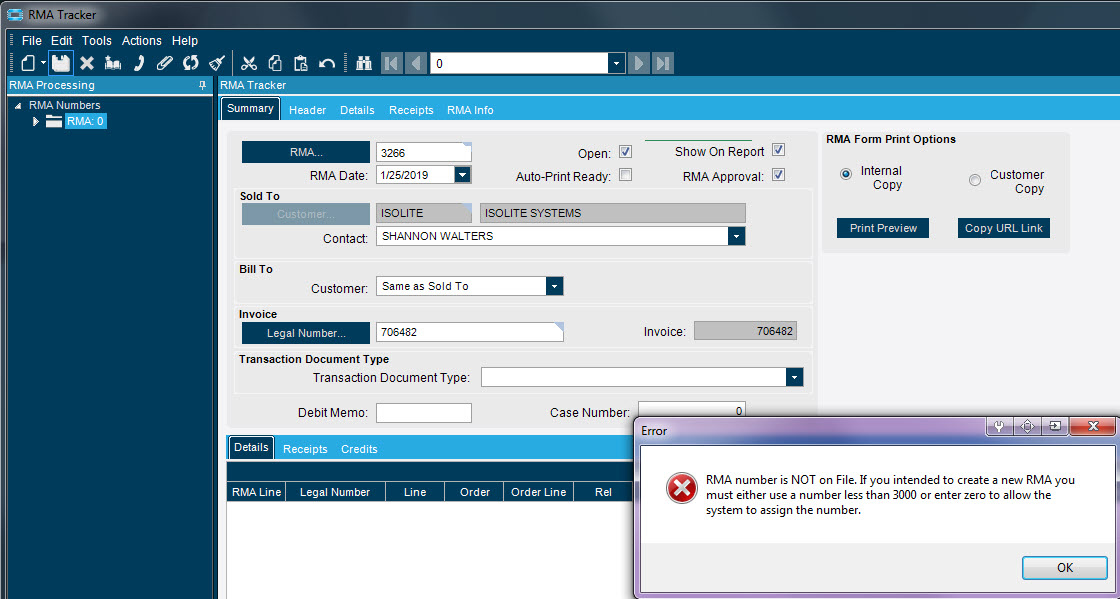The image size is (1120, 599).
Task: Enable the Auto-Print Ready checkbox
Action: point(625,175)
